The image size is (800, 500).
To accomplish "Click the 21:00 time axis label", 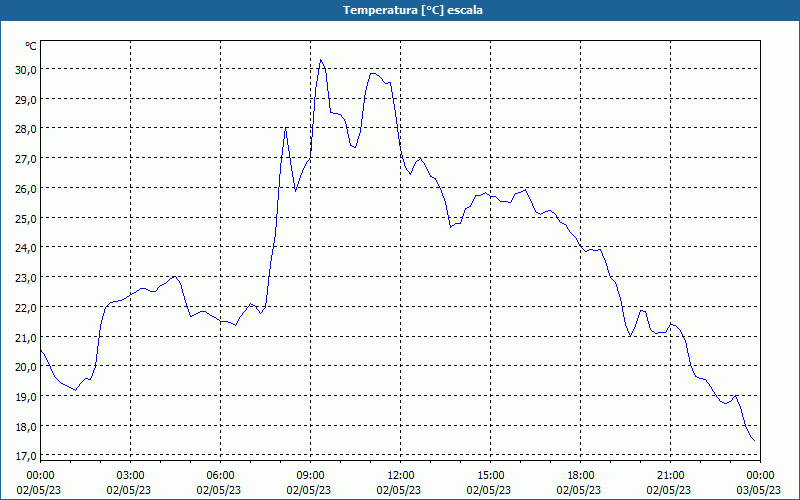I will (670, 476).
